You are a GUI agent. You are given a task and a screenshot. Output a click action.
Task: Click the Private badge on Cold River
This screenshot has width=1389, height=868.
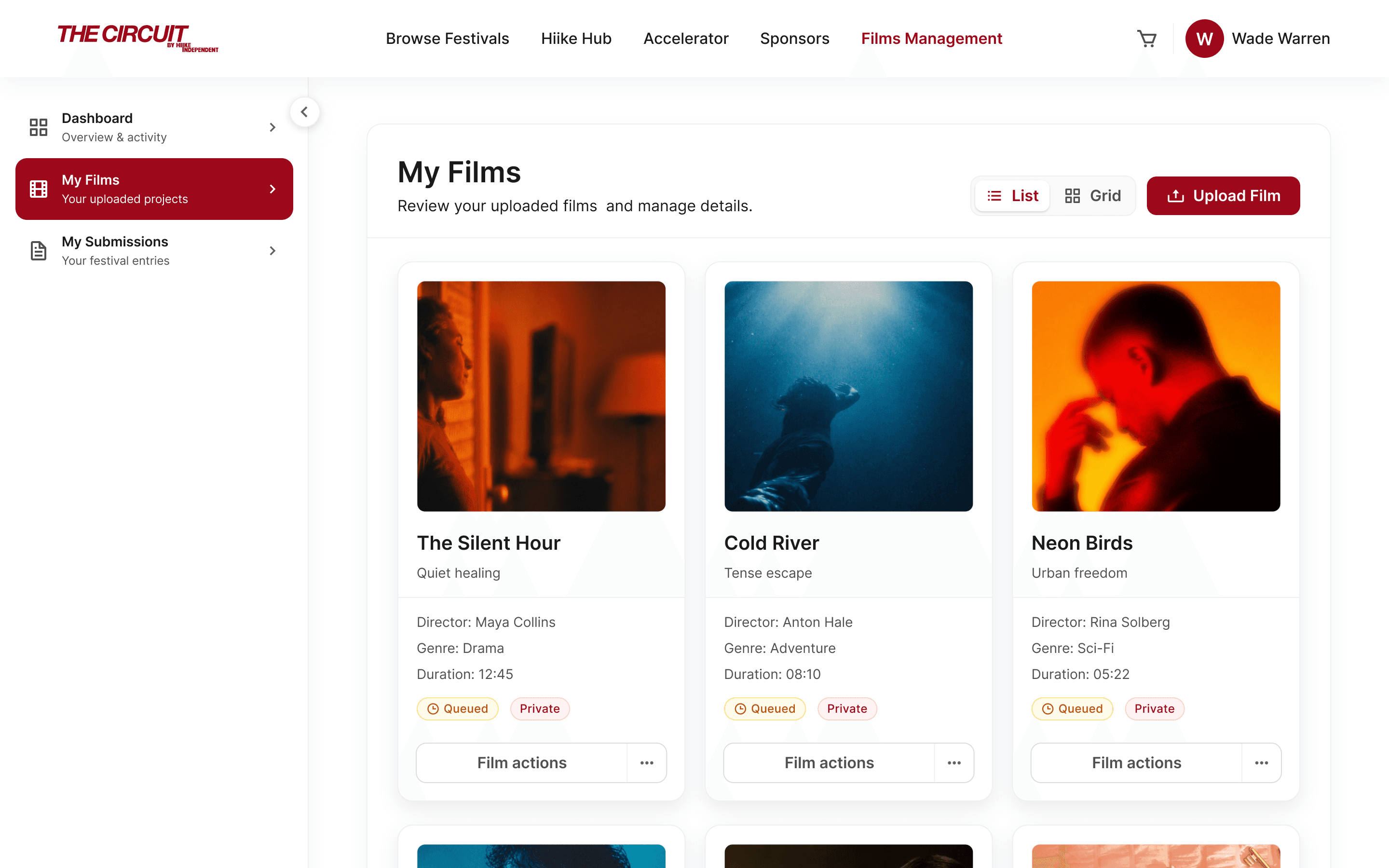[847, 708]
